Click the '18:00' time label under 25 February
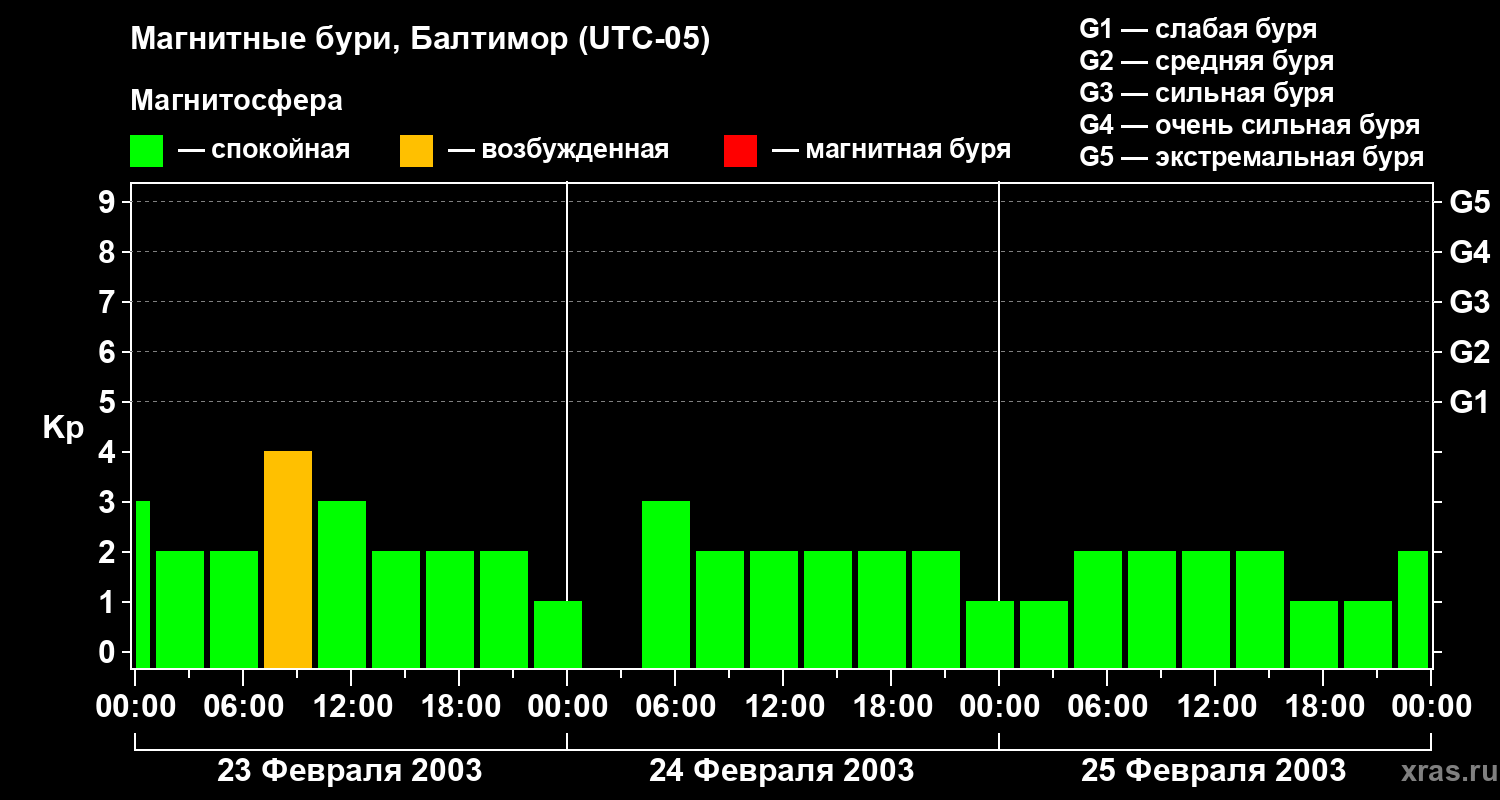This screenshot has width=1500, height=800. click(x=1323, y=707)
